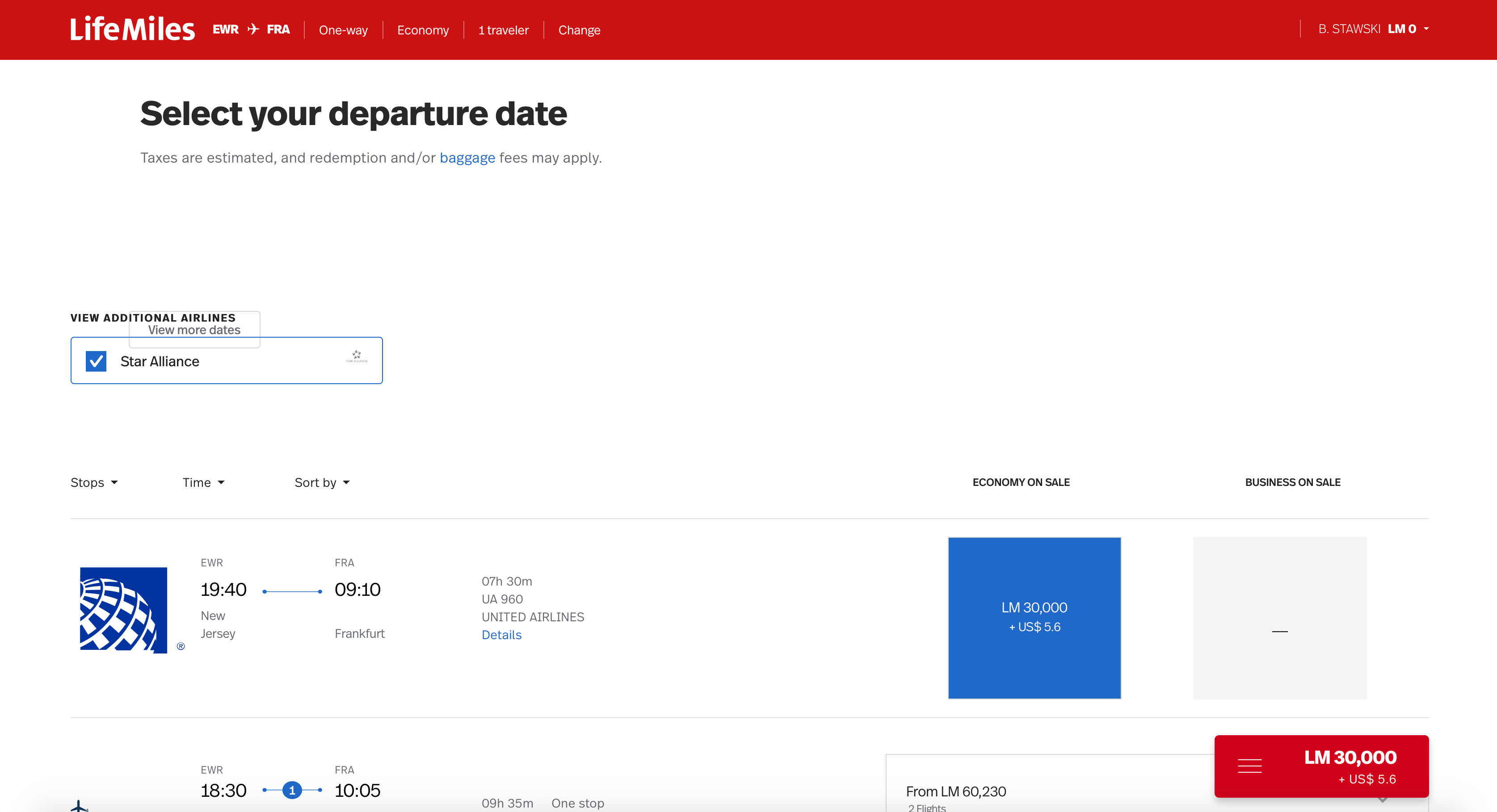Click the 18:30 departure time
Image resolution: width=1497 pixels, height=812 pixels.
pyautogui.click(x=223, y=791)
